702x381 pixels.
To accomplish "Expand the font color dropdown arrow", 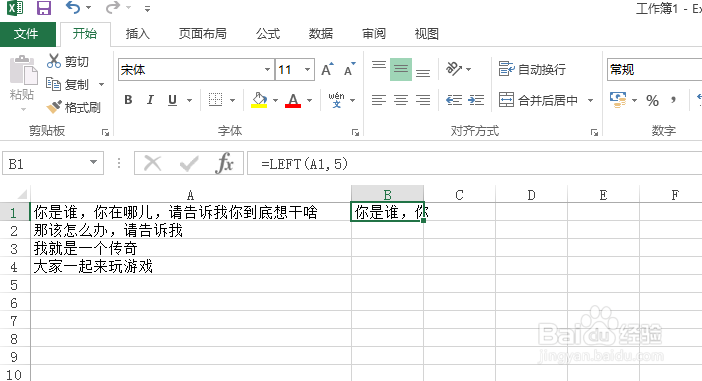I will [x=309, y=100].
